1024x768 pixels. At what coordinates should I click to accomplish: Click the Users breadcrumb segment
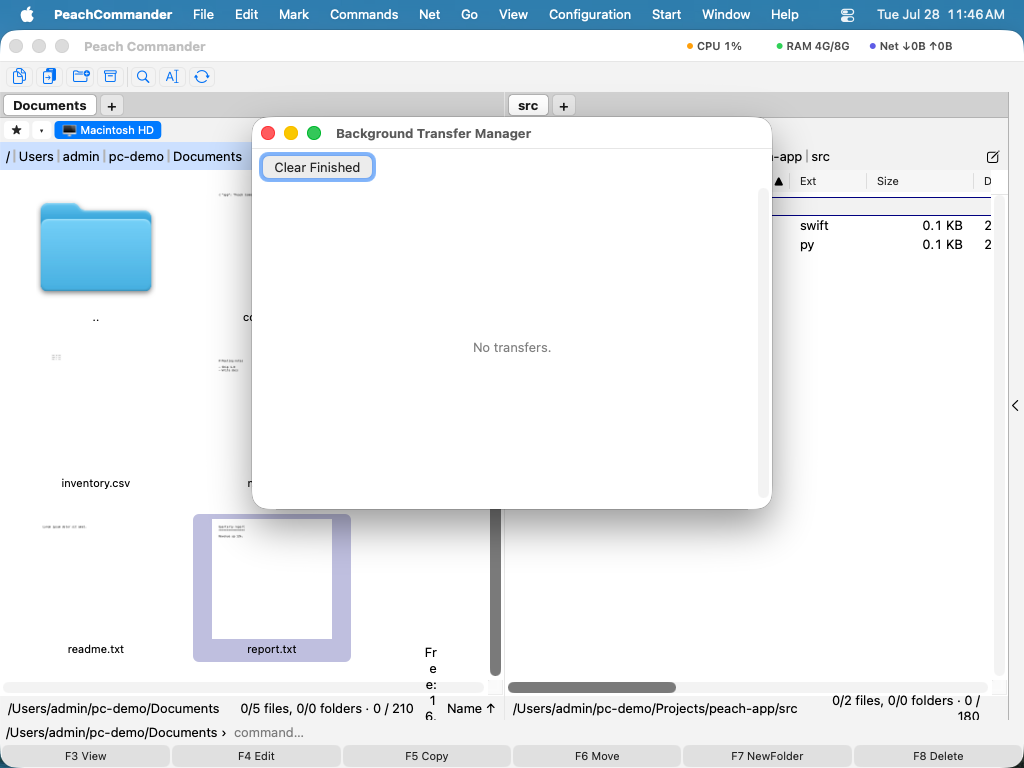pos(36,157)
